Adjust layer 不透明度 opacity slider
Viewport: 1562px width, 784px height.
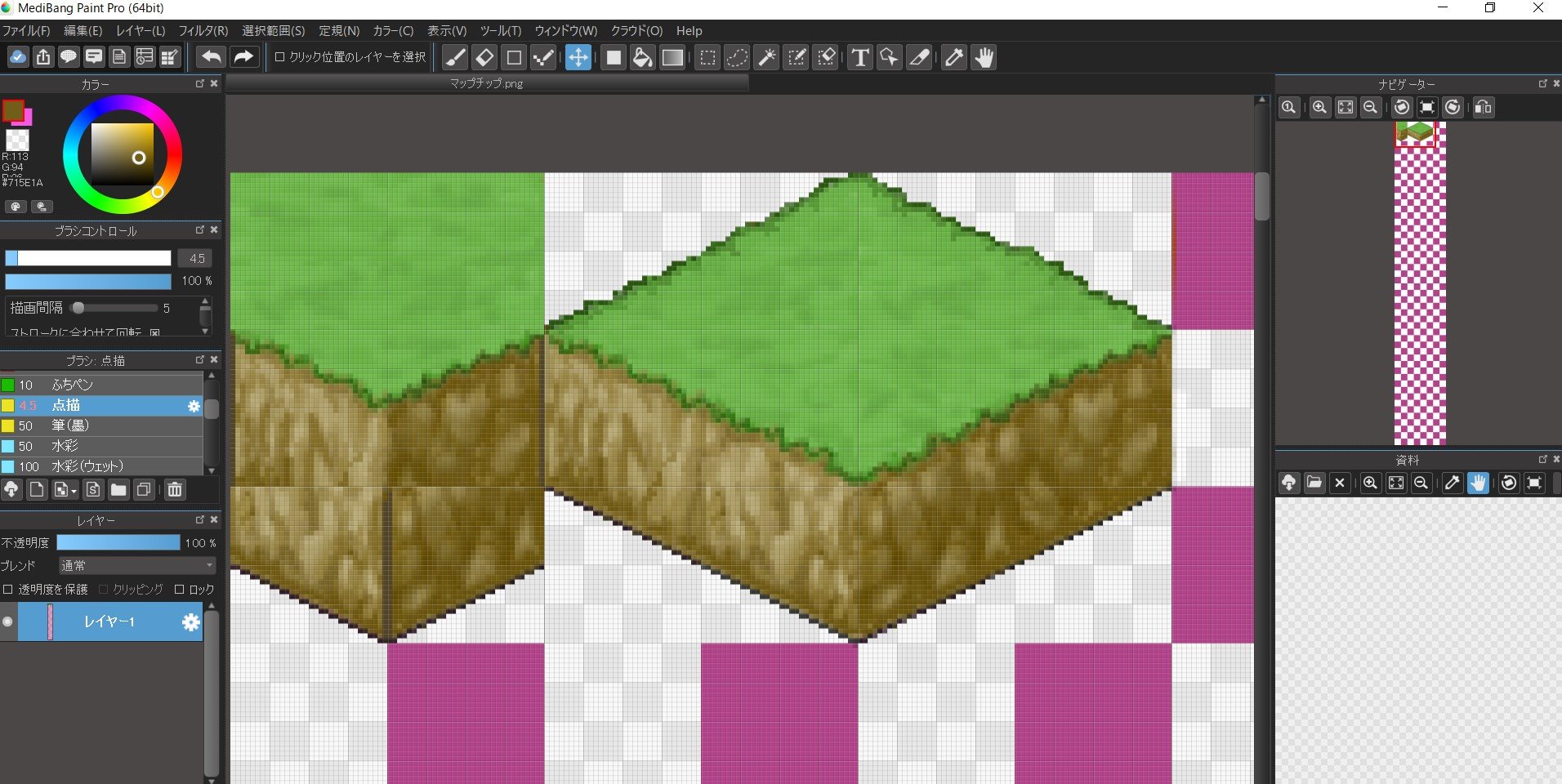[118, 543]
